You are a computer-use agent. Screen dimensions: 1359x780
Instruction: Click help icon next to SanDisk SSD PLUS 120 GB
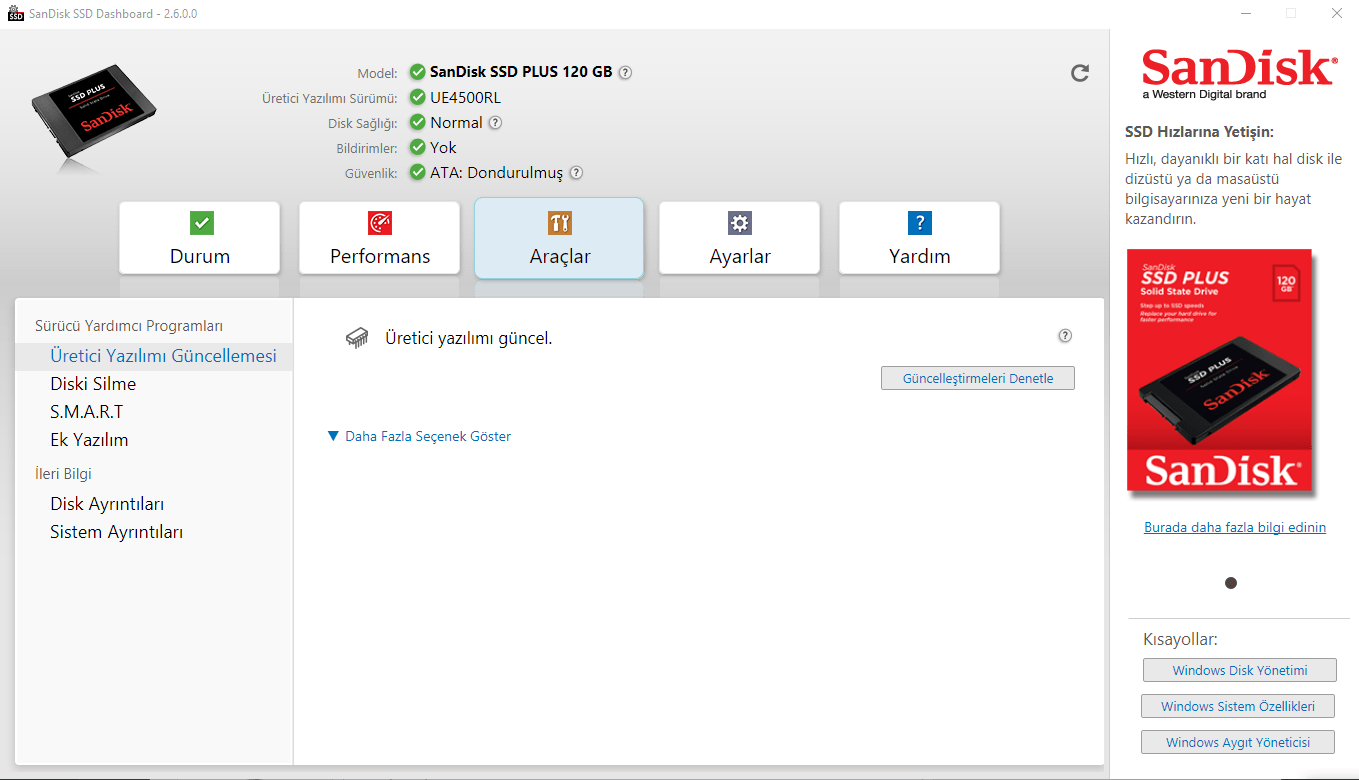tap(625, 72)
